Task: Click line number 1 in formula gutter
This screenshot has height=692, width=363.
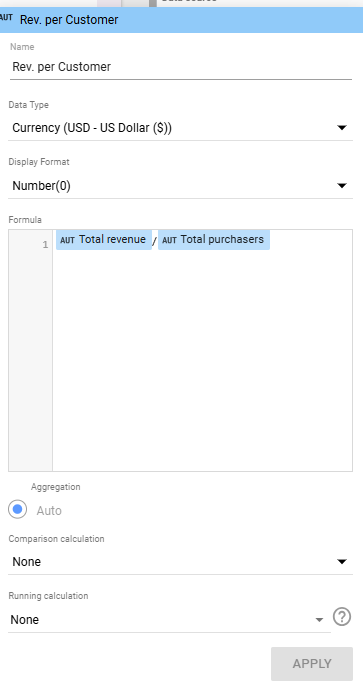Action: (45, 244)
